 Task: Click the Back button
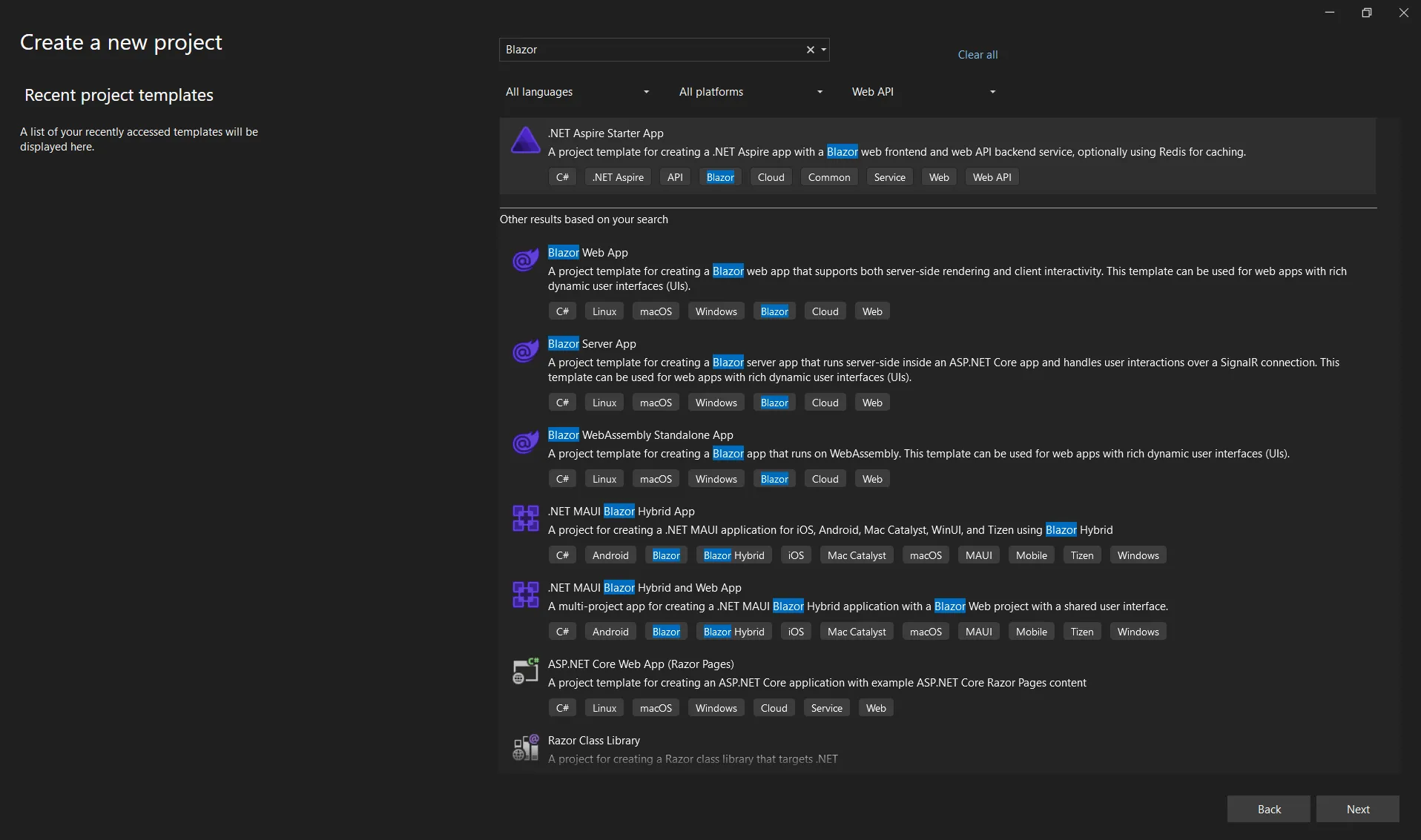point(1268,809)
